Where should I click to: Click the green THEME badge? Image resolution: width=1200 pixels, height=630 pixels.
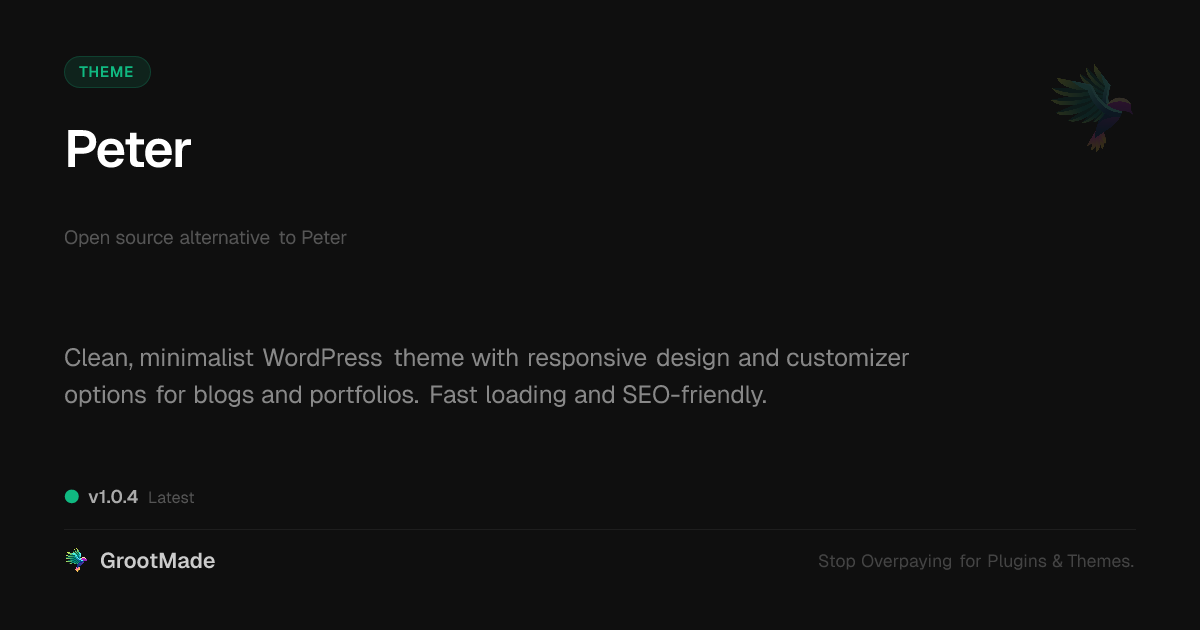pos(107,72)
